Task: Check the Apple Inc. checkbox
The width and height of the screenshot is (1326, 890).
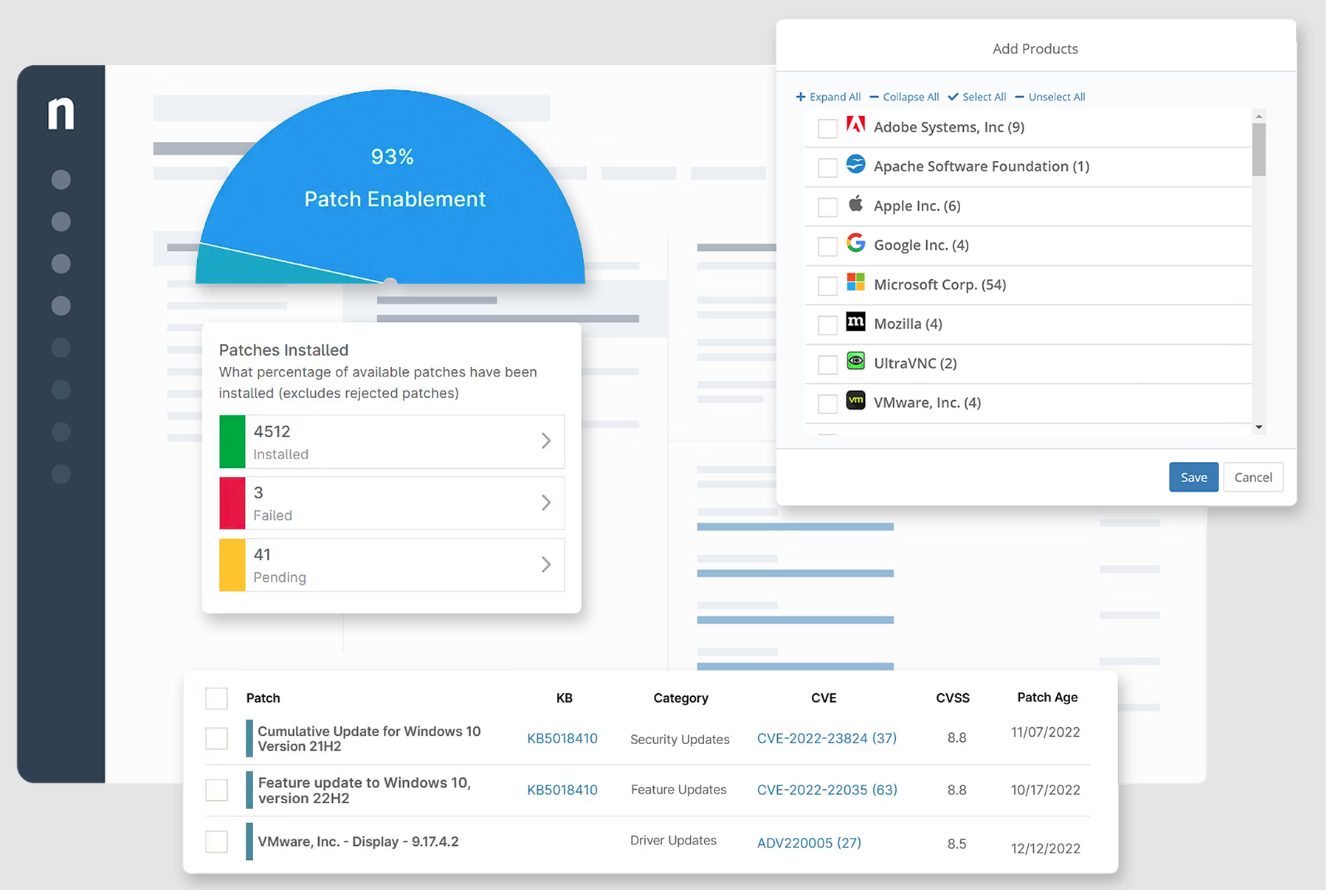Action: 827,207
